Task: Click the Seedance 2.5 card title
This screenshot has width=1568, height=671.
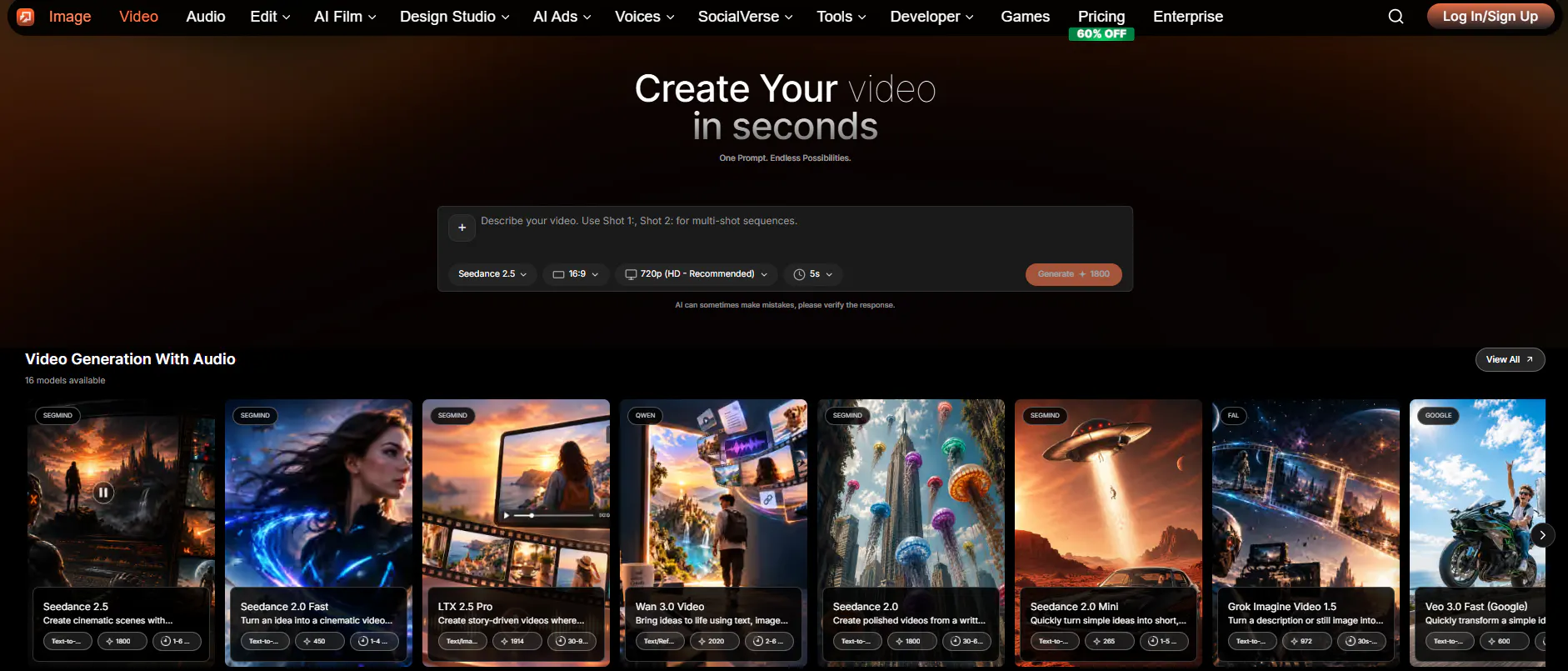Action: point(76,607)
